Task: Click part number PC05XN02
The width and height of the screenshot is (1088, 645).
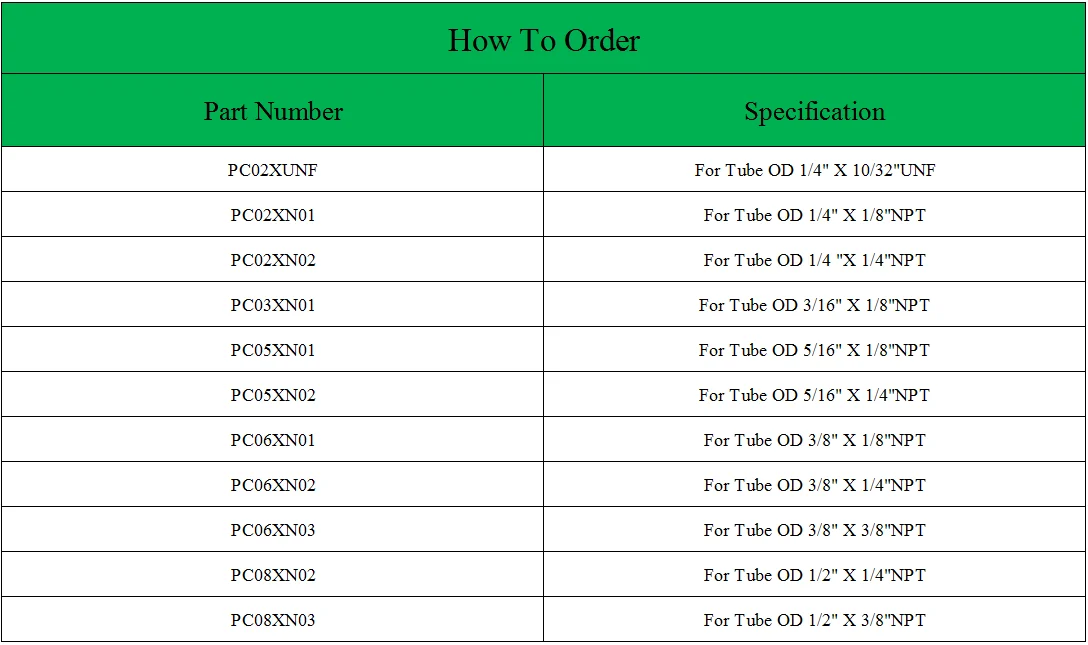Action: pos(273,395)
